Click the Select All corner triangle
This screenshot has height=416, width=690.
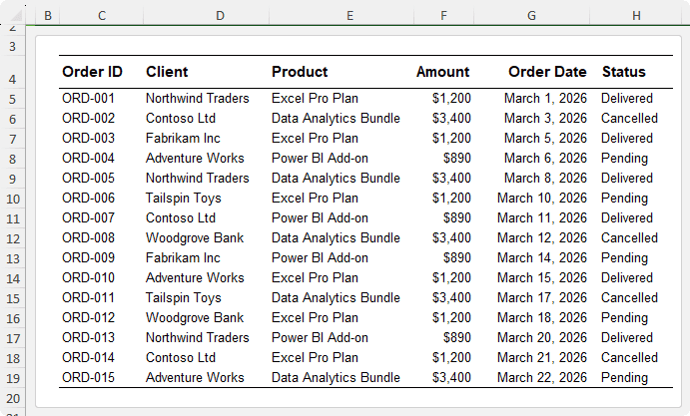pos(16,16)
